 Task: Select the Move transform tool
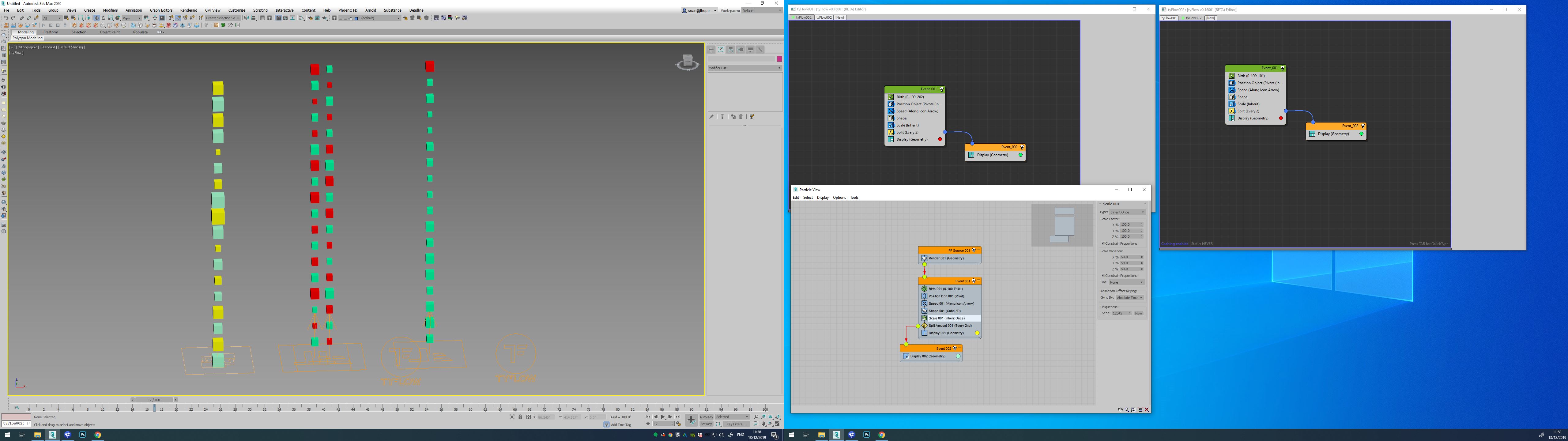point(97,18)
